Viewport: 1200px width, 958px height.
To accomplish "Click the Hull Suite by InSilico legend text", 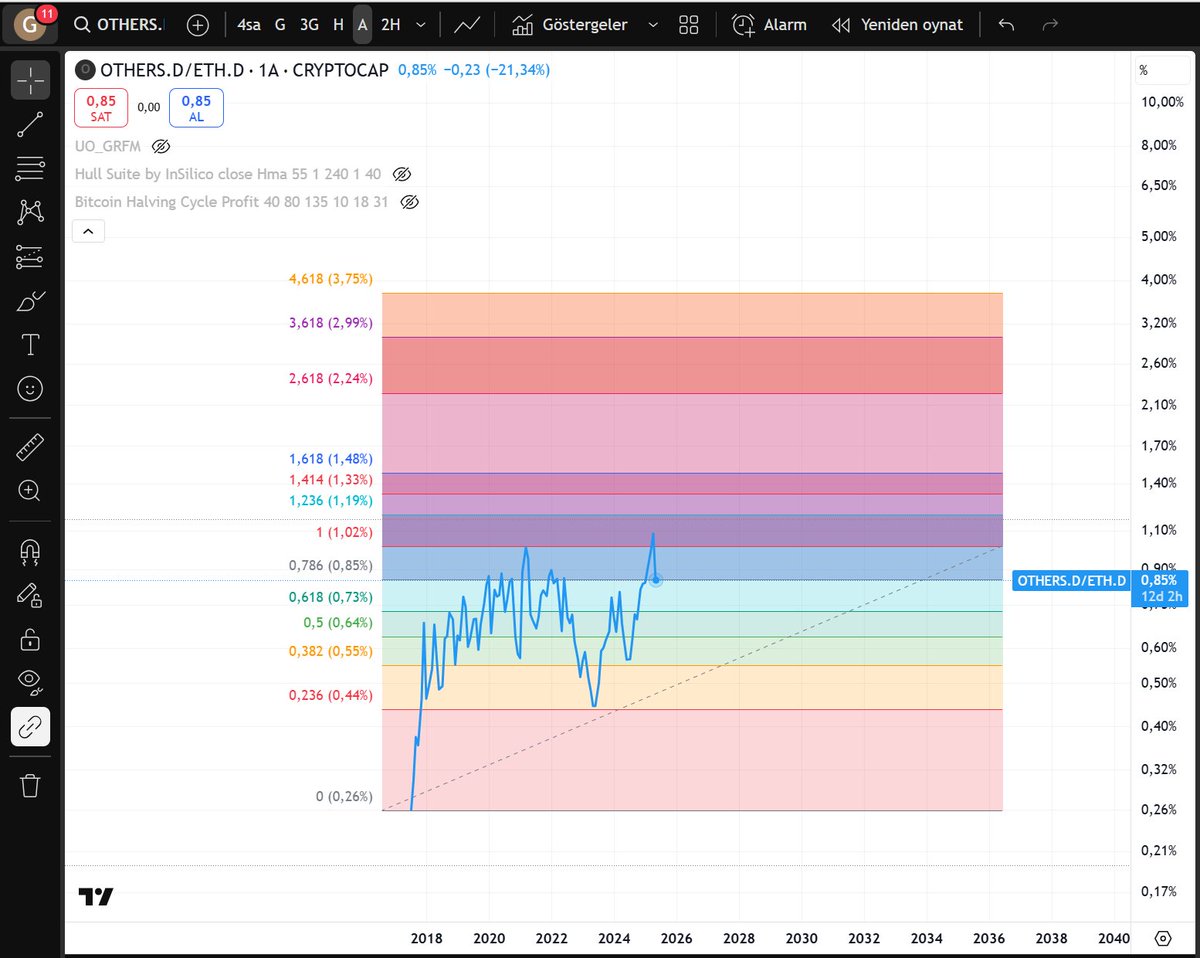I will [228, 174].
